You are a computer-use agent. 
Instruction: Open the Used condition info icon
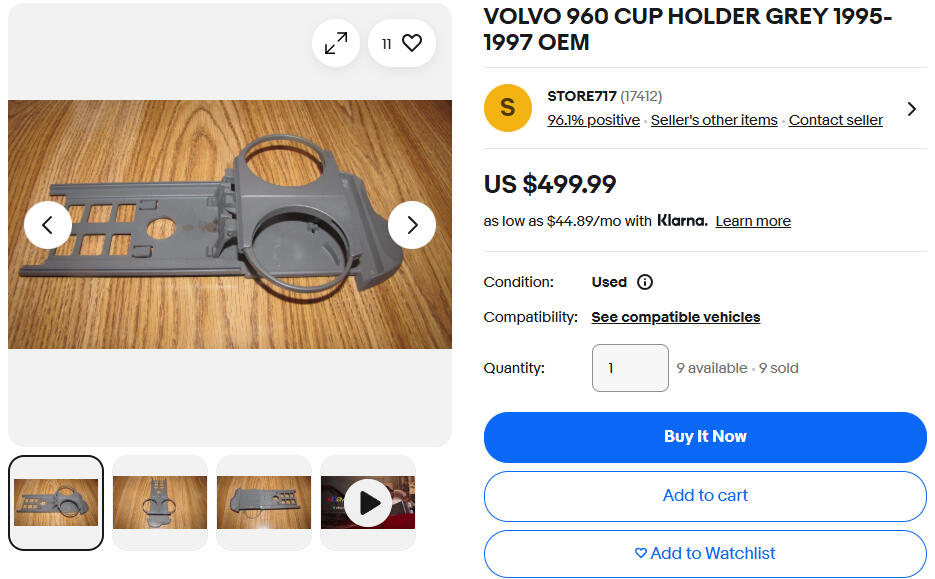pos(645,282)
